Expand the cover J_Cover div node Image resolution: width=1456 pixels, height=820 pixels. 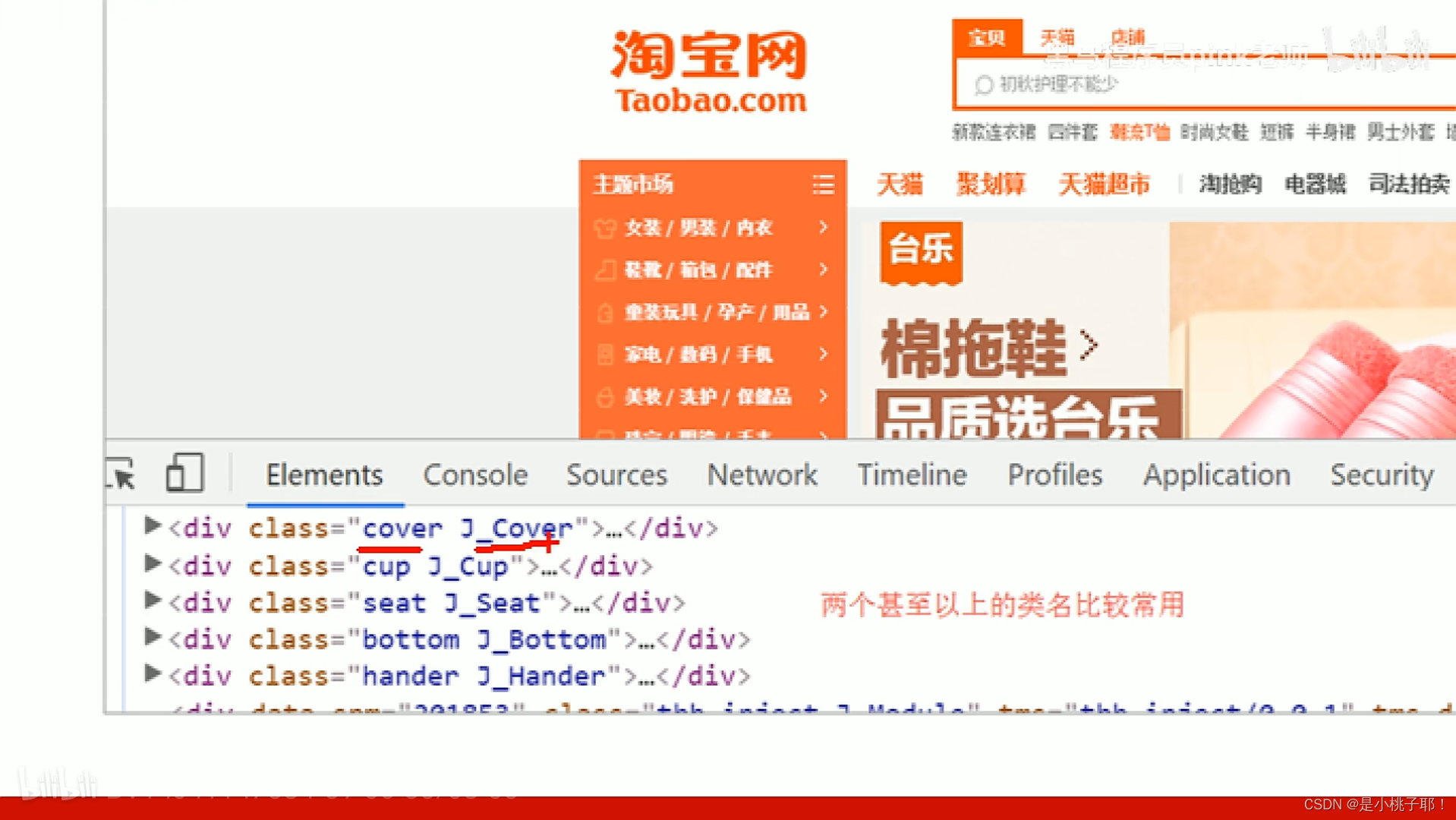point(153,525)
